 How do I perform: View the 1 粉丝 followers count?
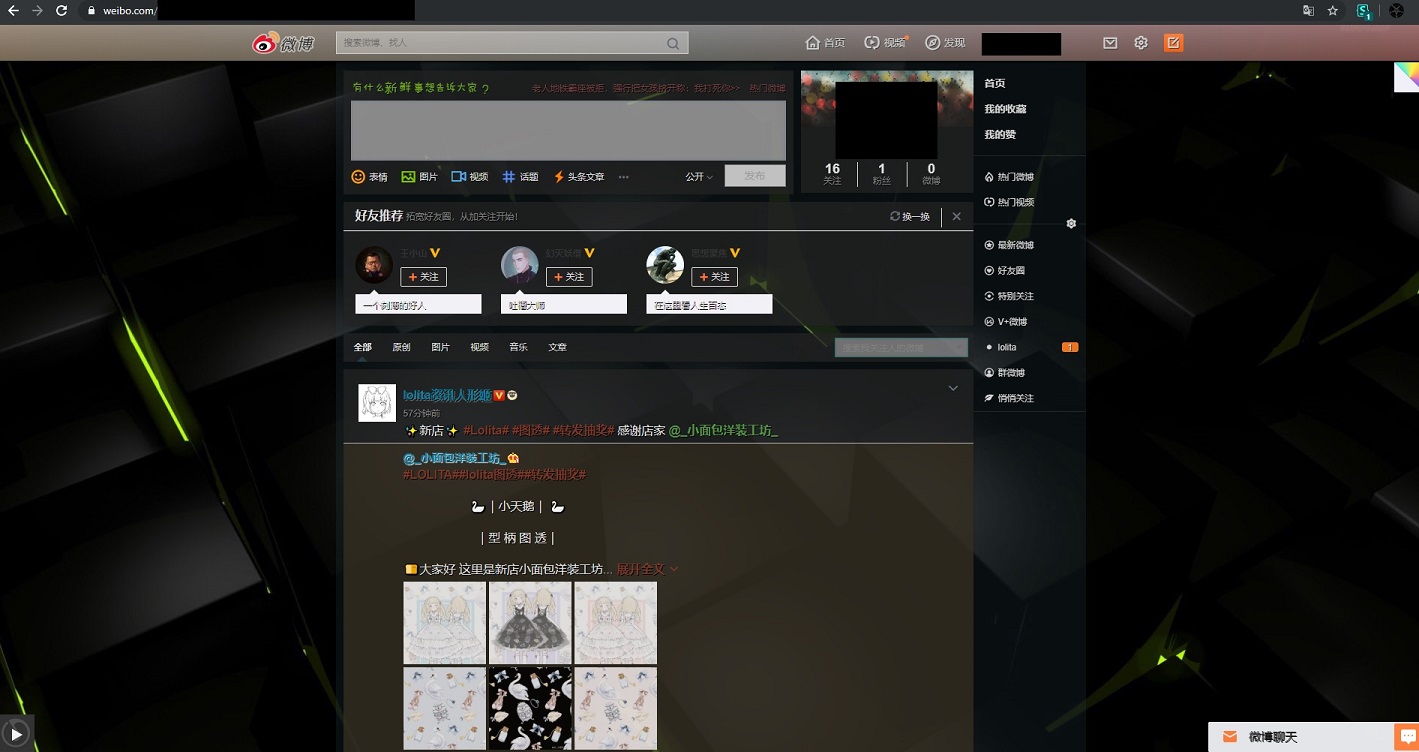pos(881,174)
